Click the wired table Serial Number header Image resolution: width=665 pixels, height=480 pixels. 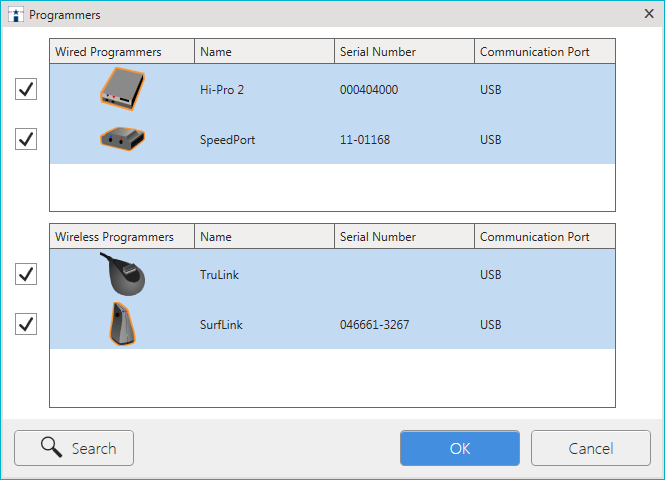click(405, 51)
